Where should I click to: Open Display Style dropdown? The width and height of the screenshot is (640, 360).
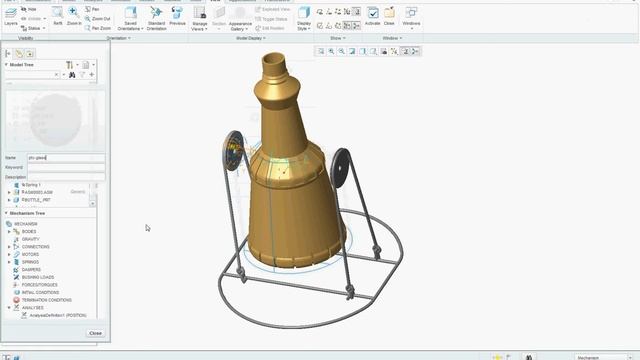pos(304,19)
